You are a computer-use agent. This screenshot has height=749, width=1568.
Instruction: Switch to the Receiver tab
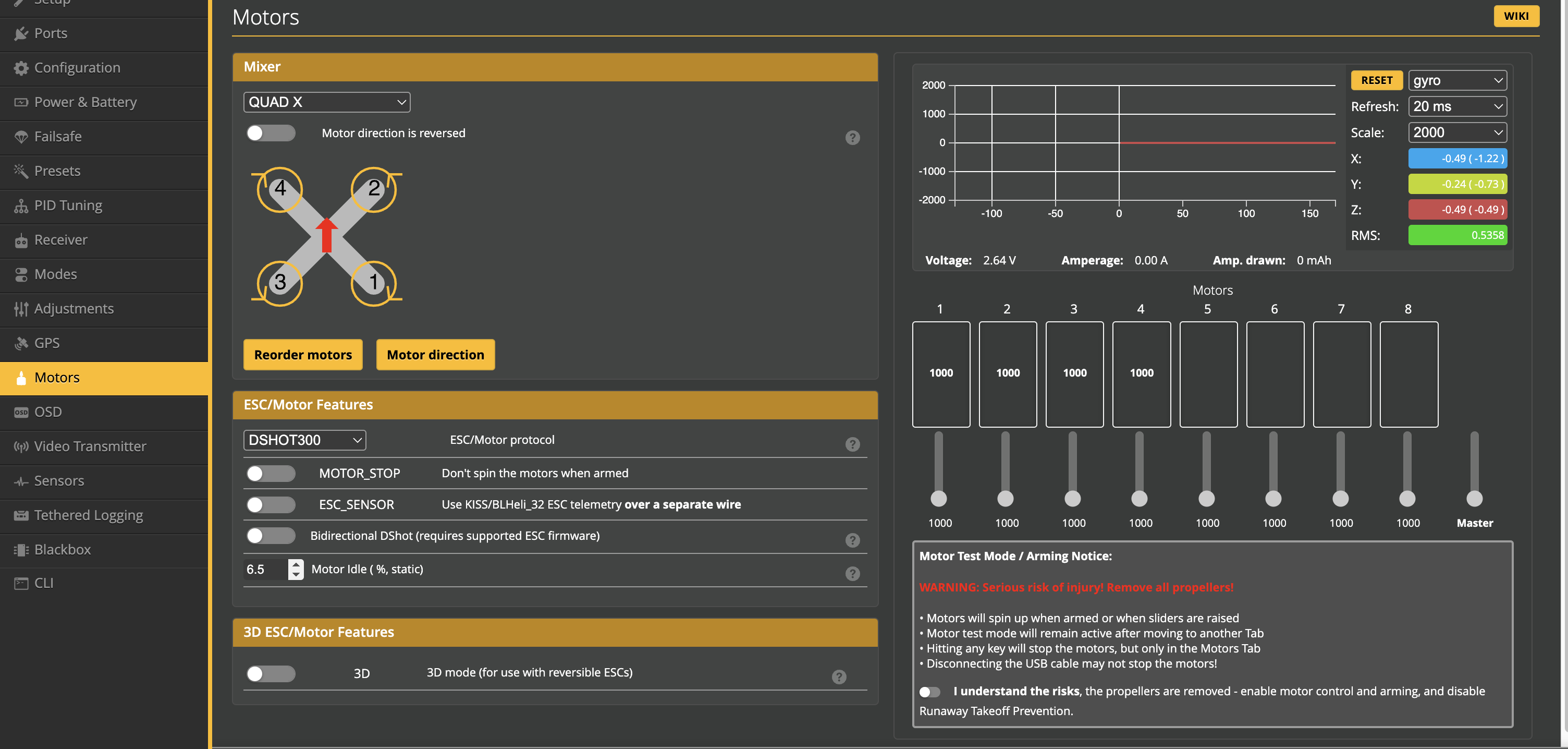tap(61, 240)
